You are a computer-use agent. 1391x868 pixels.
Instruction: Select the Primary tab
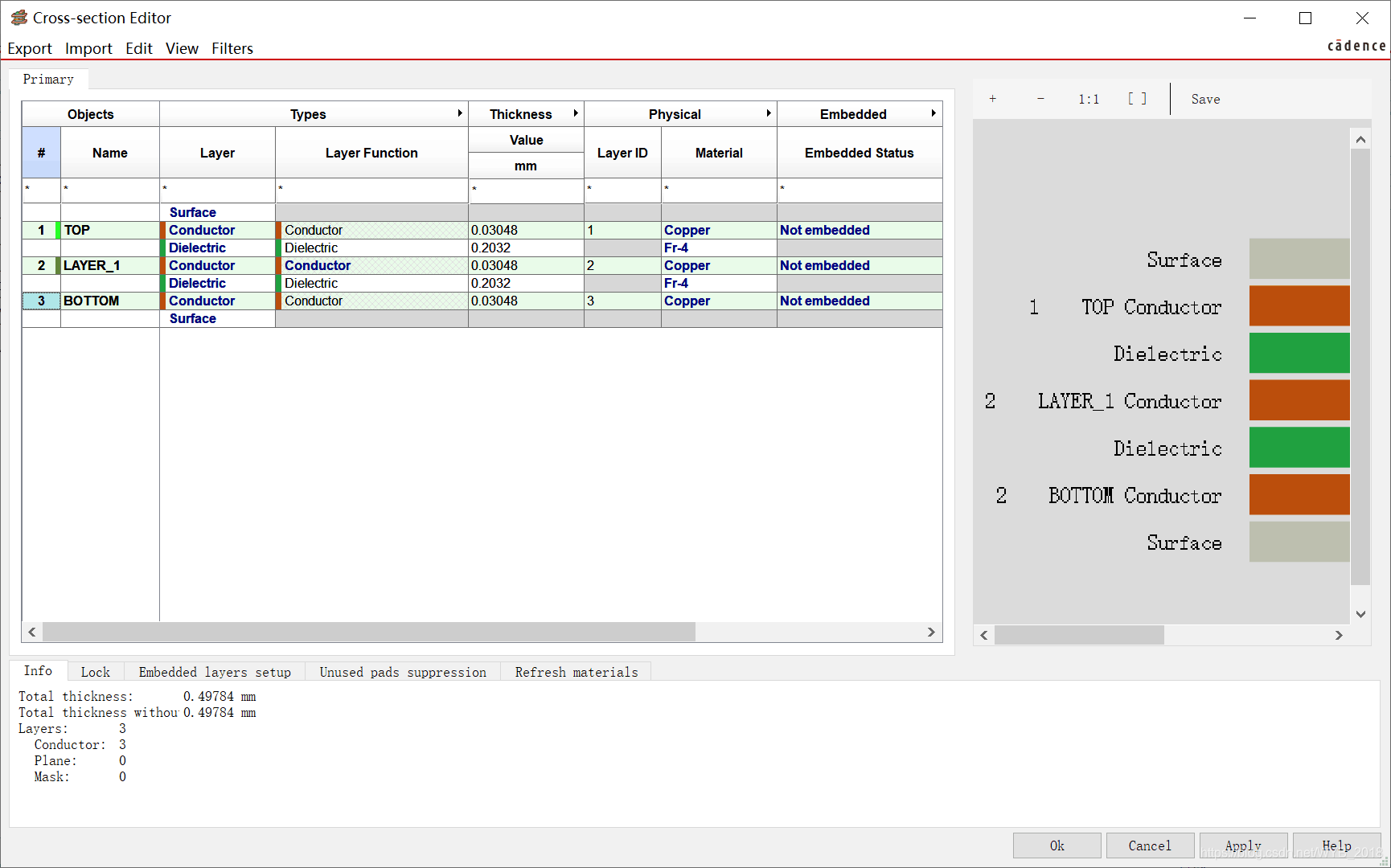(x=48, y=79)
